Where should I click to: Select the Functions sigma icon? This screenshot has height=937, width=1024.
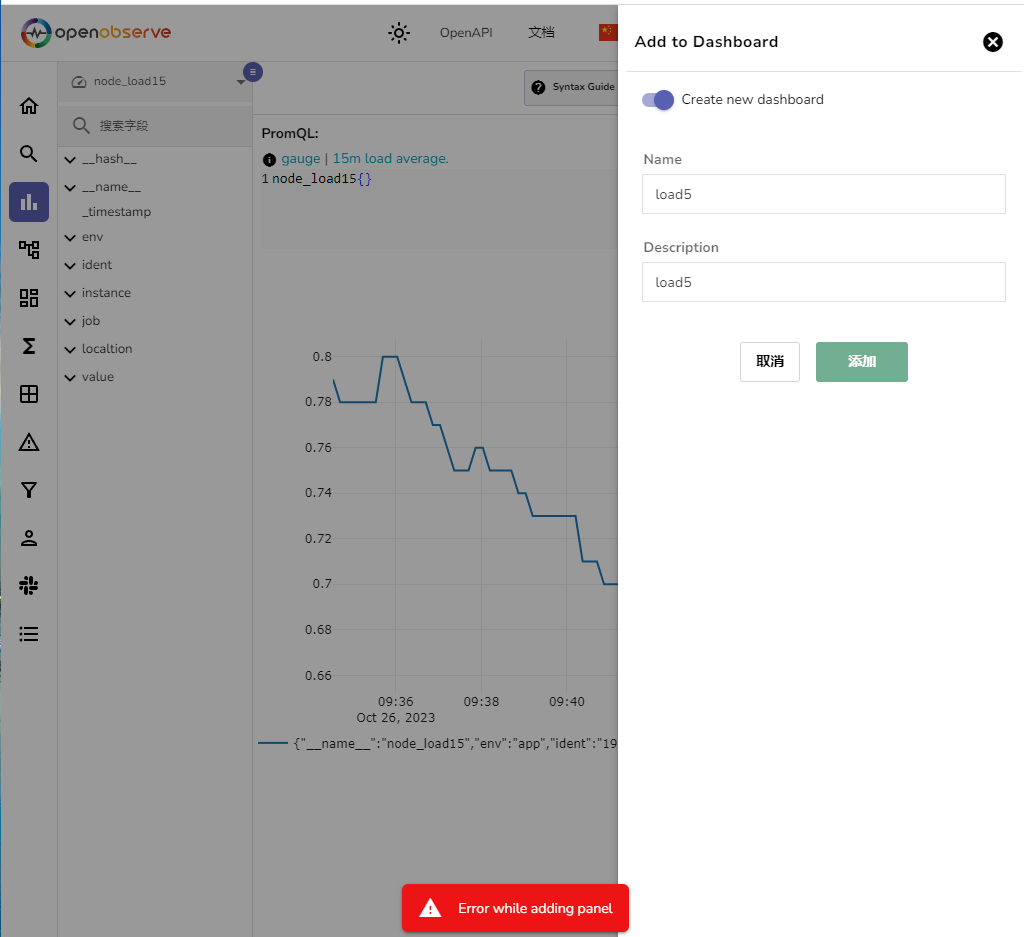tap(28, 346)
